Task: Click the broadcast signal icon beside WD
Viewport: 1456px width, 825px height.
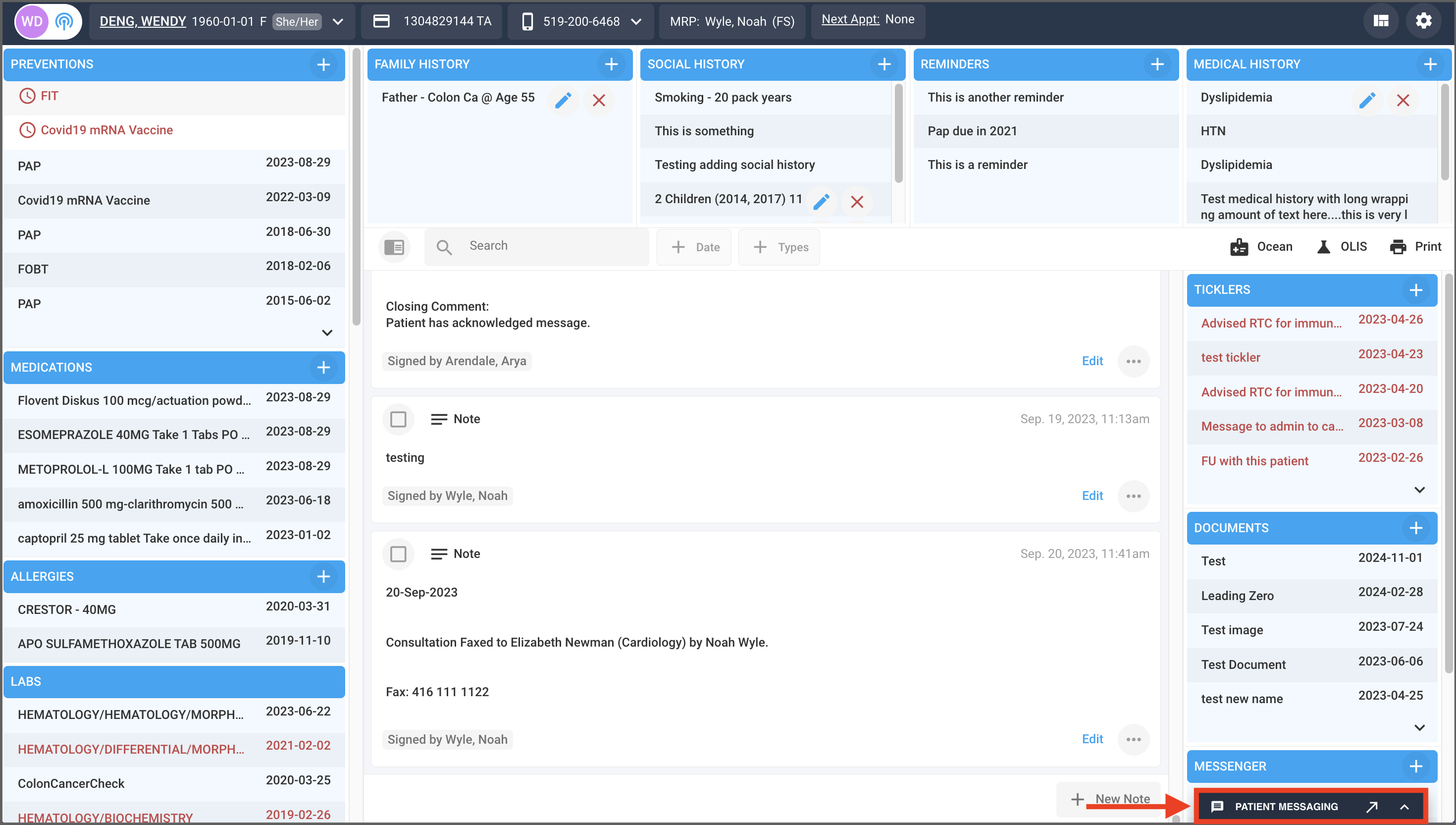Action: click(x=64, y=21)
